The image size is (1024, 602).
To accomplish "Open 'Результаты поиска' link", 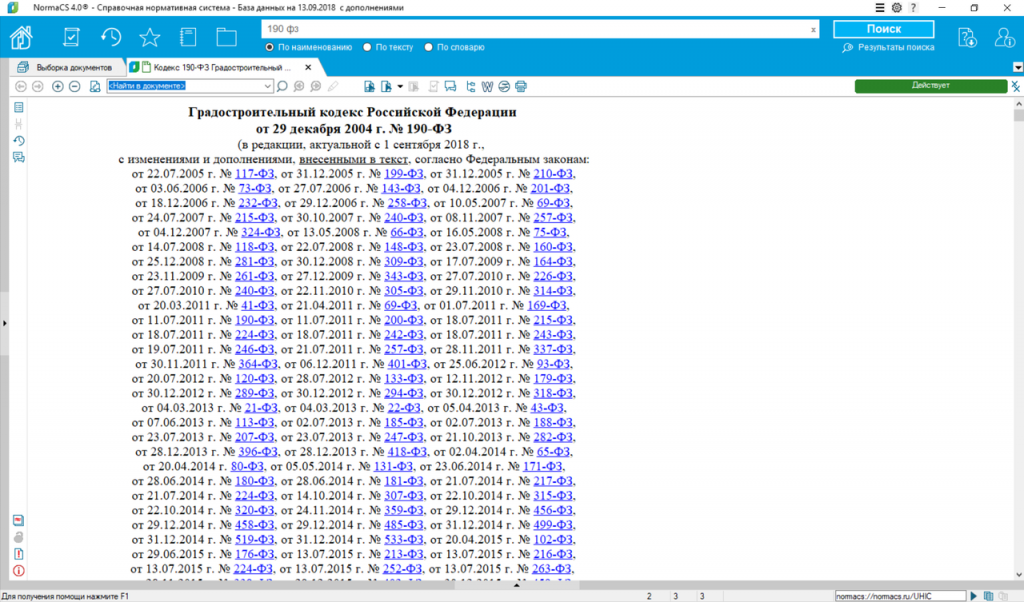I will click(889, 48).
